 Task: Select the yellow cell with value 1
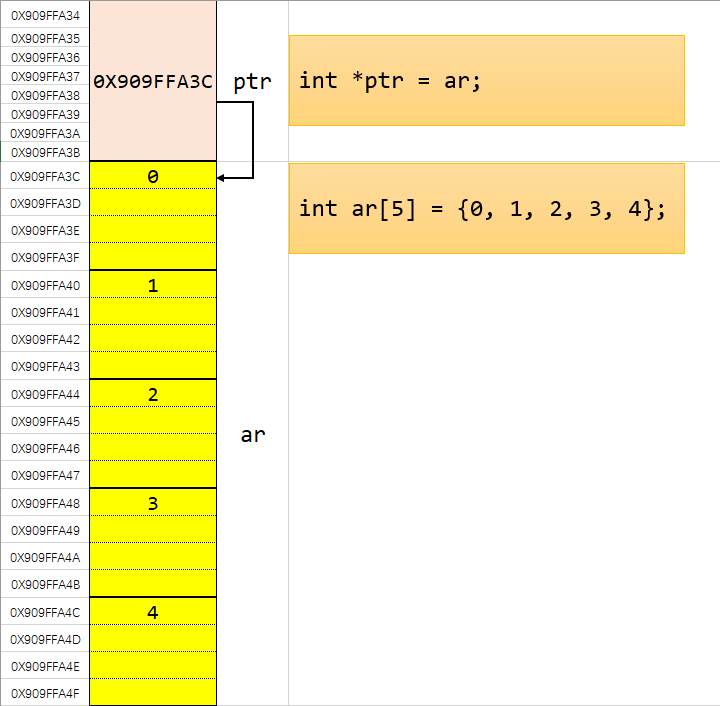click(x=153, y=285)
